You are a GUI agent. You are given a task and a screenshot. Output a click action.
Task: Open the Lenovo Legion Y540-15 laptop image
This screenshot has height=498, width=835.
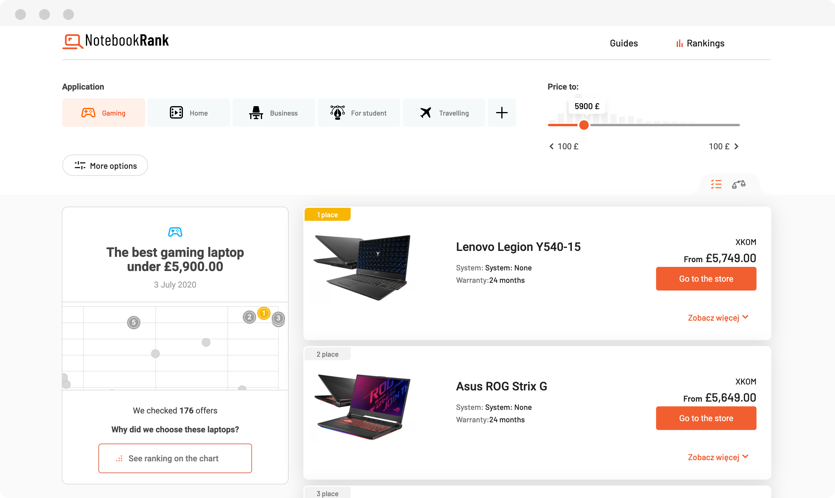tap(362, 267)
